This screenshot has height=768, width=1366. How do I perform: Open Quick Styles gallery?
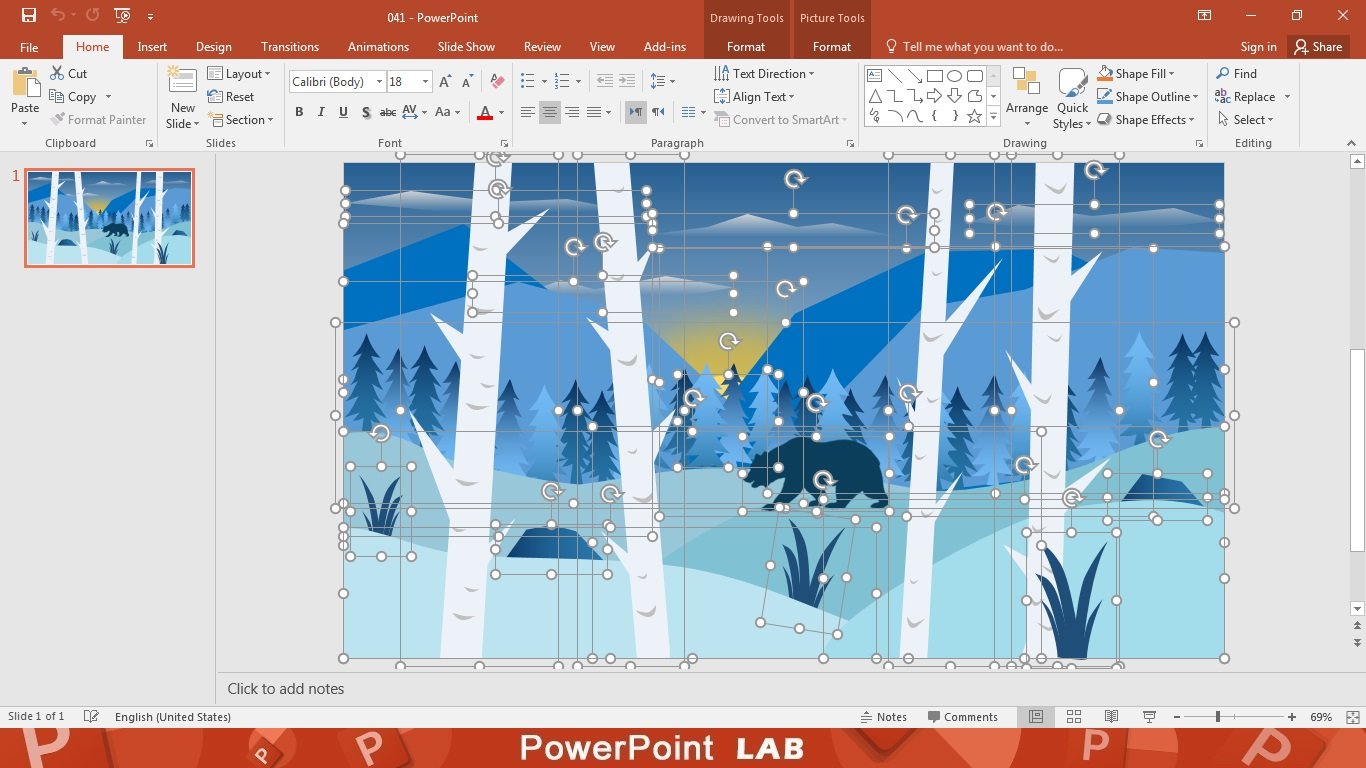1072,98
